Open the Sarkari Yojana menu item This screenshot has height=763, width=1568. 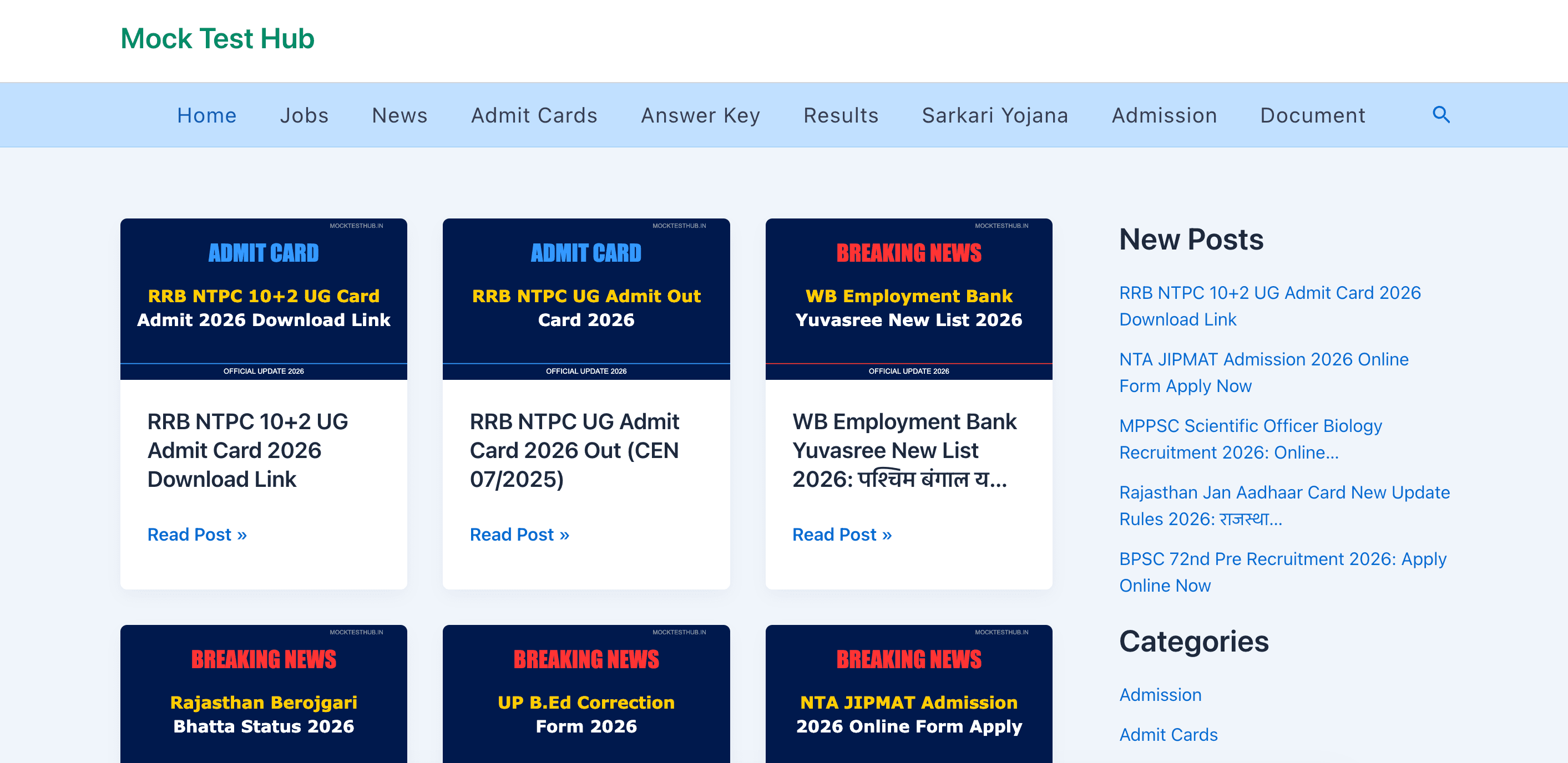click(995, 115)
